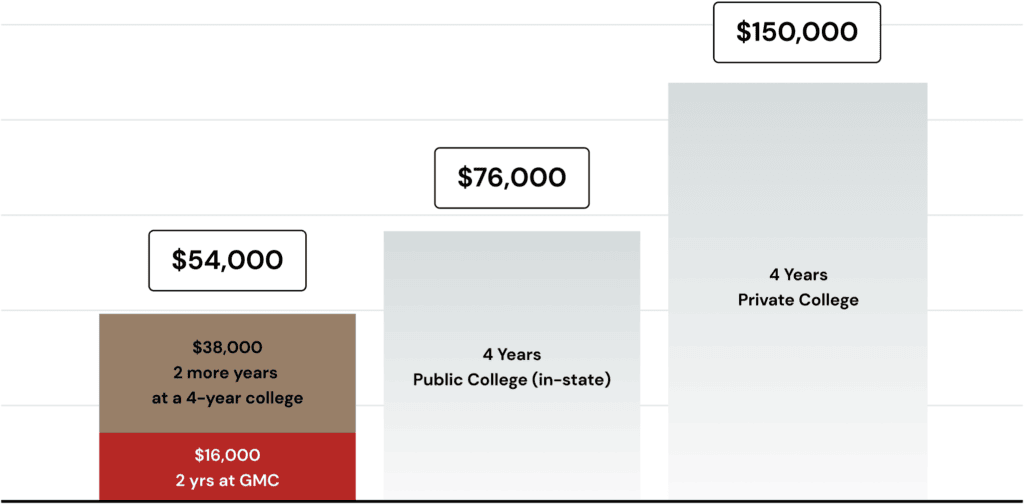Click the $54,000 total label box

pos(227,261)
